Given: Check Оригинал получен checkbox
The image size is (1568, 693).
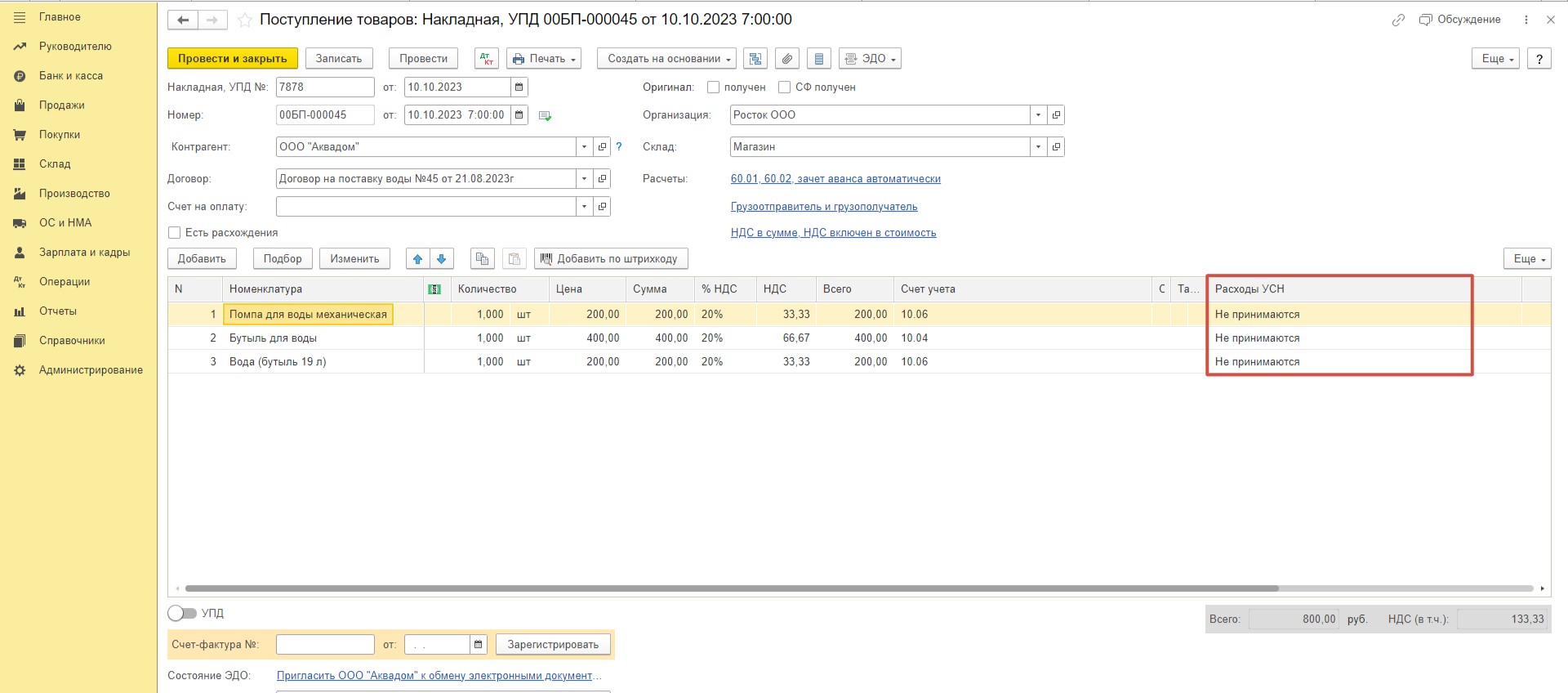Looking at the screenshot, I should tap(714, 87).
